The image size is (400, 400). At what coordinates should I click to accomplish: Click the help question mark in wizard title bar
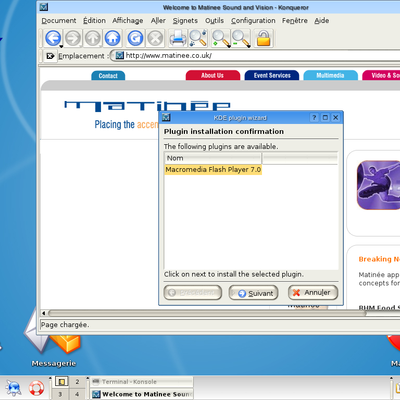click(x=314, y=117)
